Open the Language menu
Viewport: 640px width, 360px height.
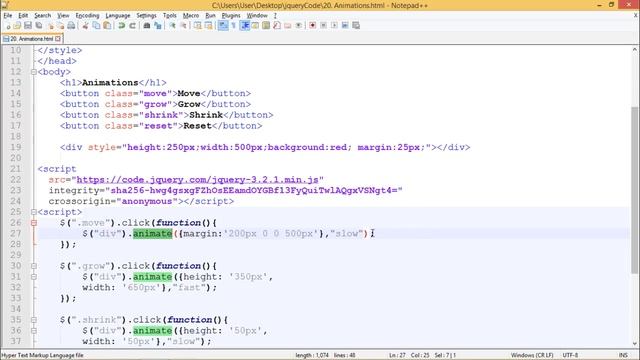118,16
